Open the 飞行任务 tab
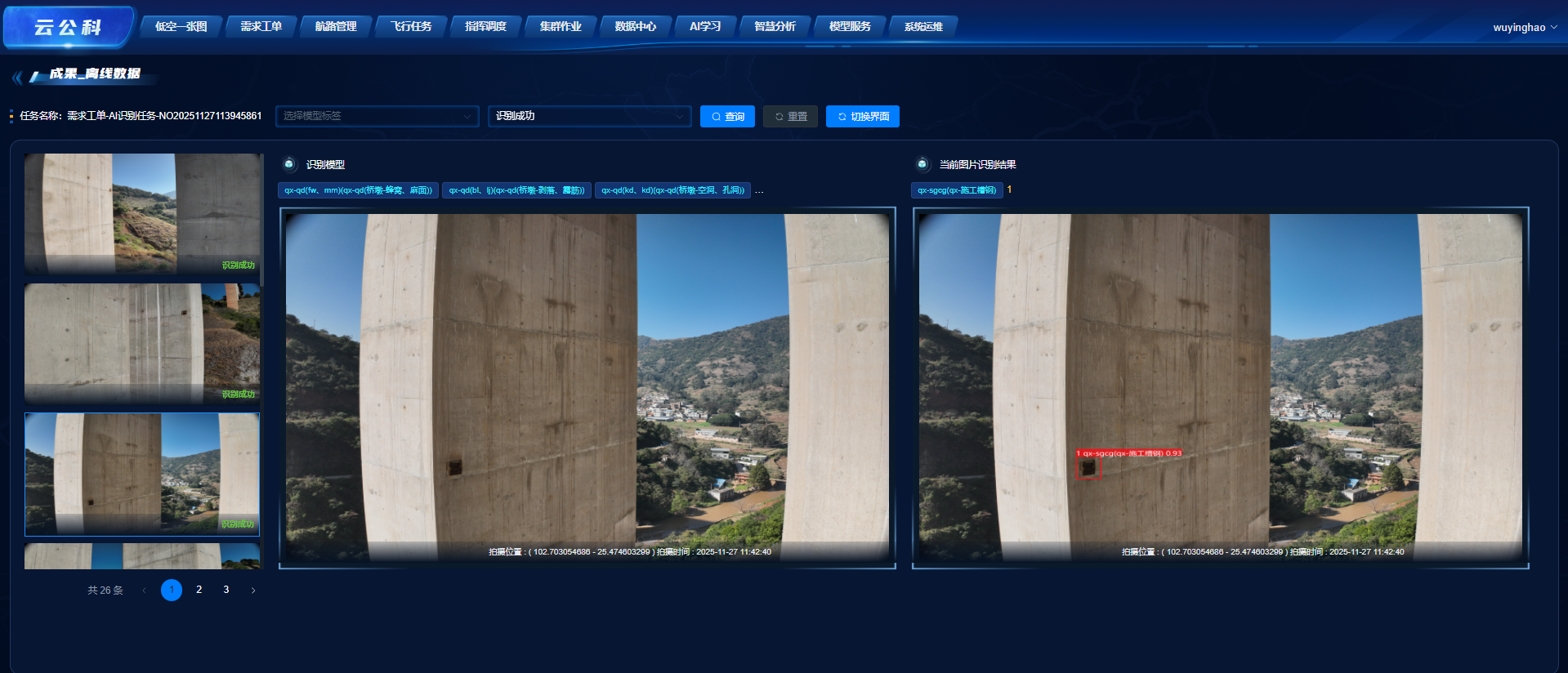1568x673 pixels. 411,26
